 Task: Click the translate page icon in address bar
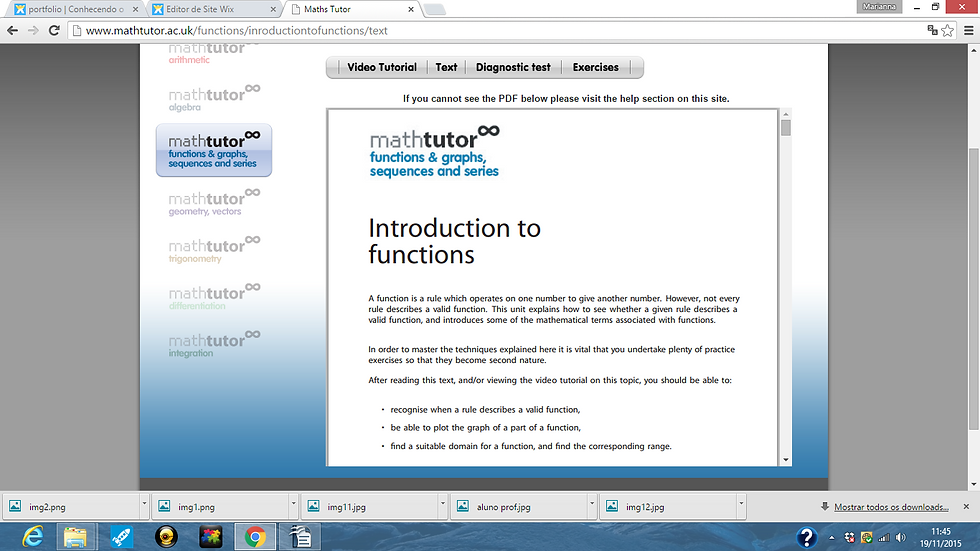pos(932,30)
